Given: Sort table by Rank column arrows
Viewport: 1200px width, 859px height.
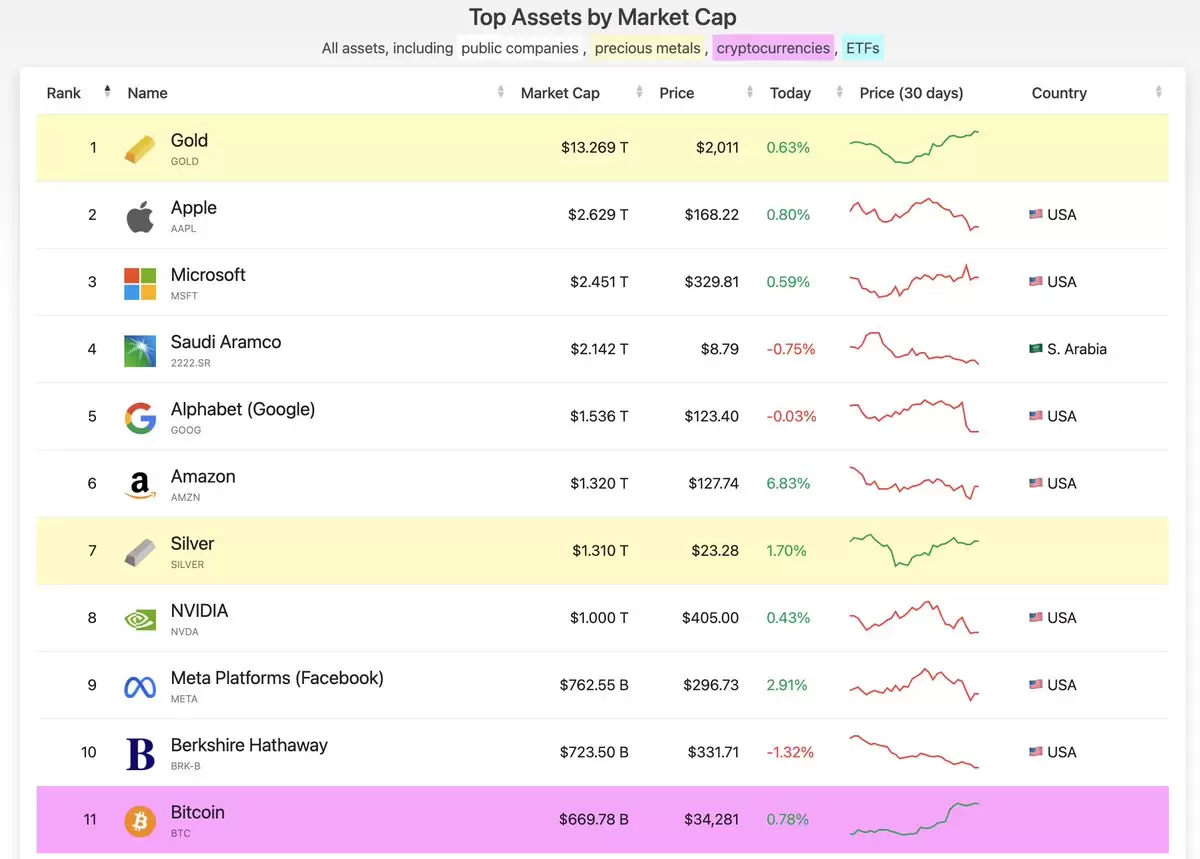Looking at the screenshot, I should (x=107, y=93).
